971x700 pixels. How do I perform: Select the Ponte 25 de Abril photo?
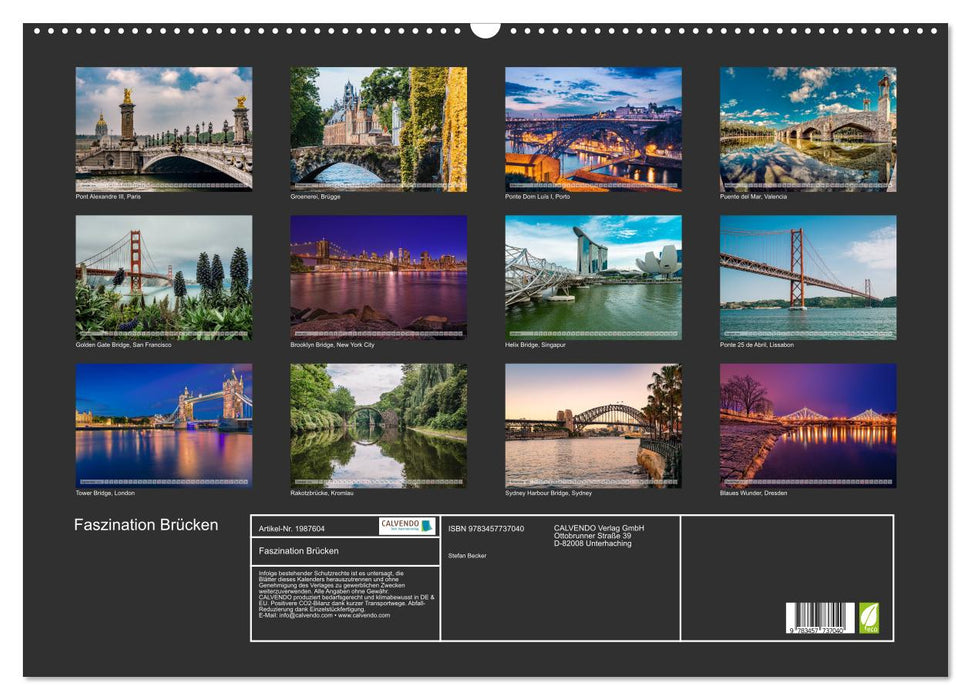click(808, 277)
